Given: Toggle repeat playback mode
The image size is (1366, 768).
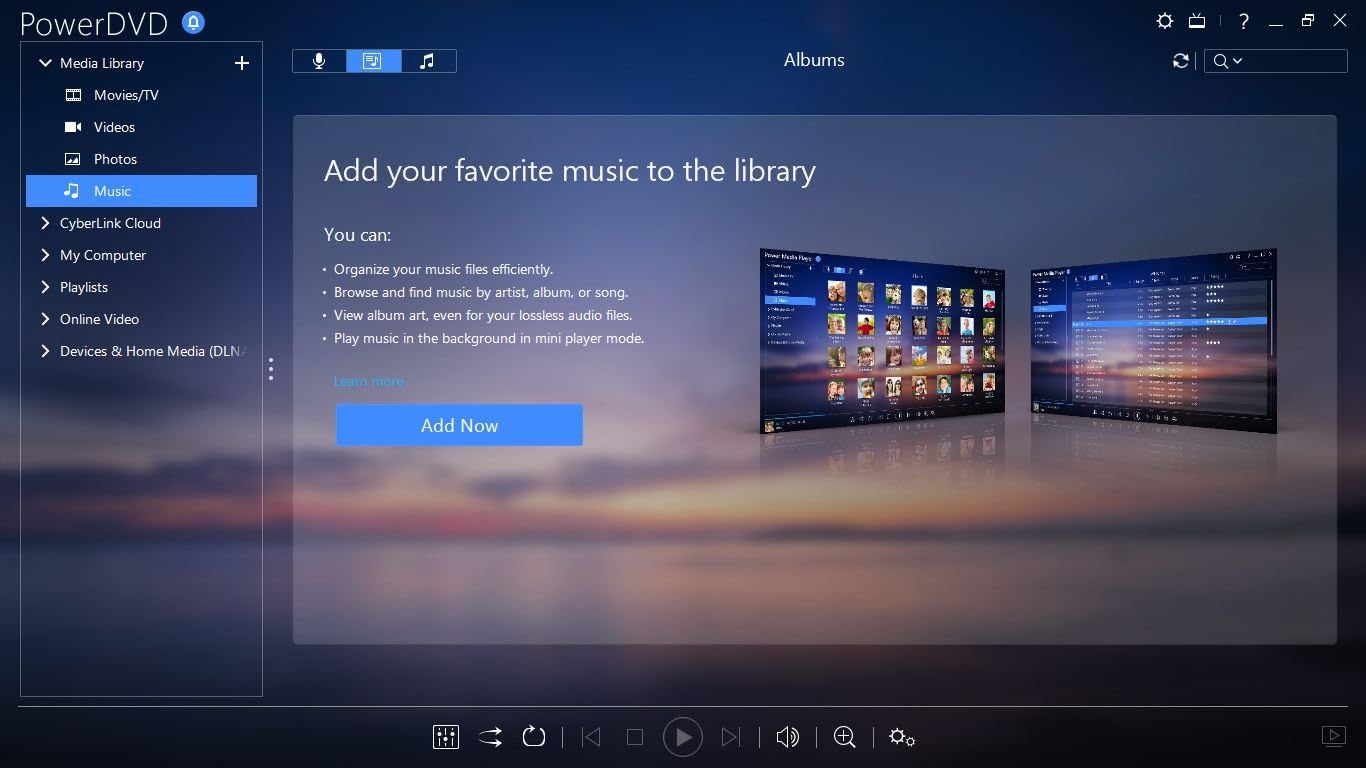Looking at the screenshot, I should 534,737.
